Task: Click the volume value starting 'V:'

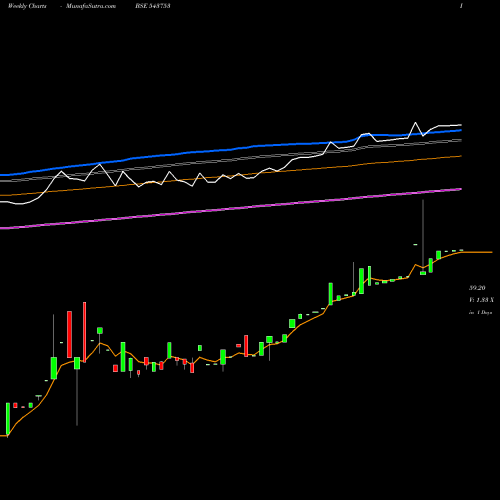Action: pyautogui.click(x=481, y=300)
